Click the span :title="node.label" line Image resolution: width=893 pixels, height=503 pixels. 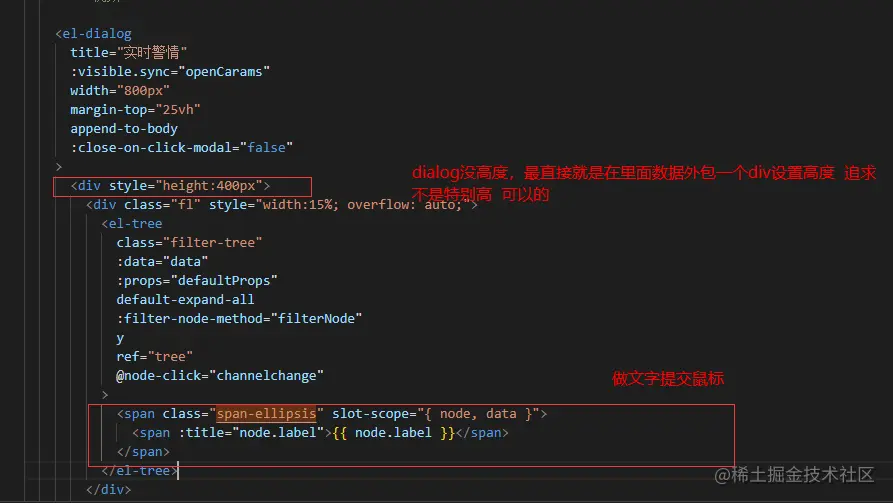pos(320,433)
